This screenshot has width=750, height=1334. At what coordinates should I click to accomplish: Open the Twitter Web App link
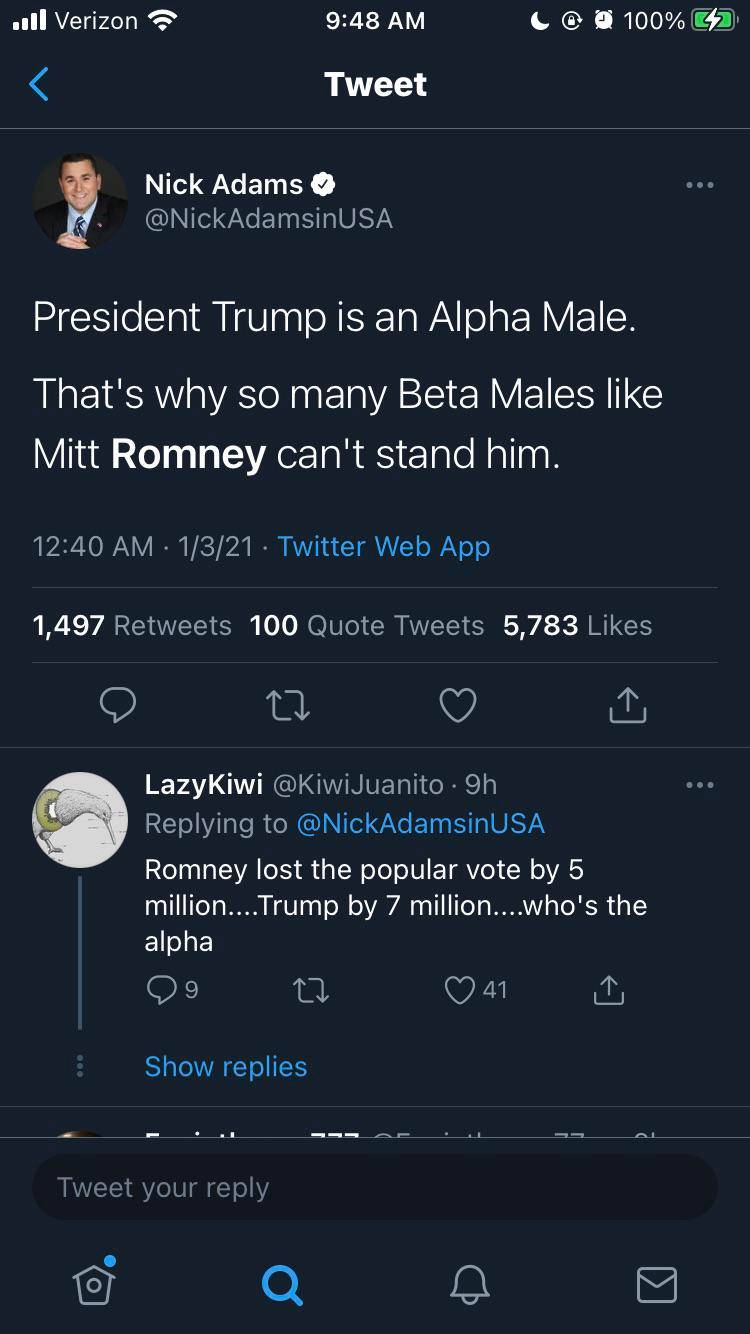pos(383,547)
